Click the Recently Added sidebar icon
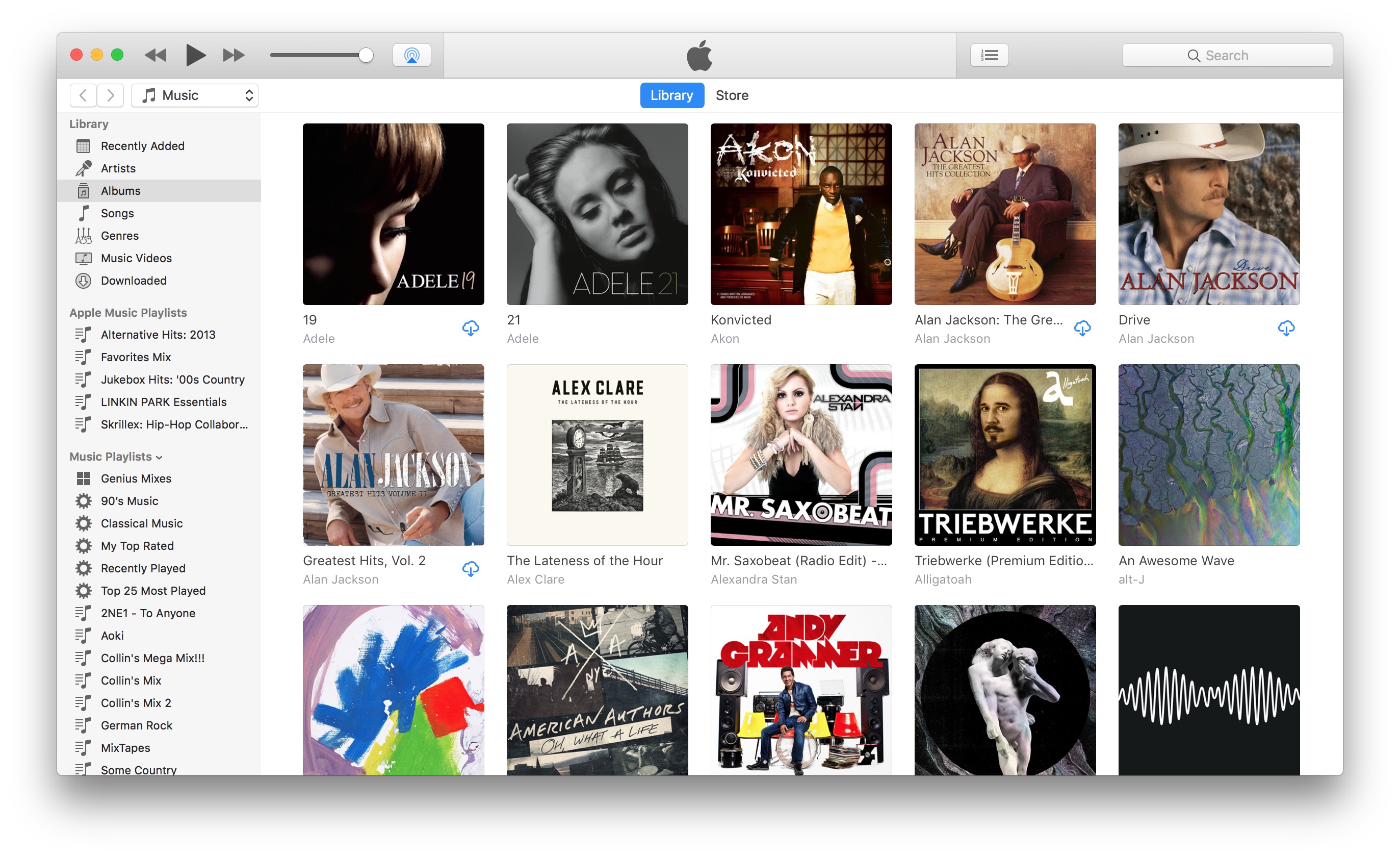This screenshot has width=1400, height=857. pyautogui.click(x=85, y=145)
